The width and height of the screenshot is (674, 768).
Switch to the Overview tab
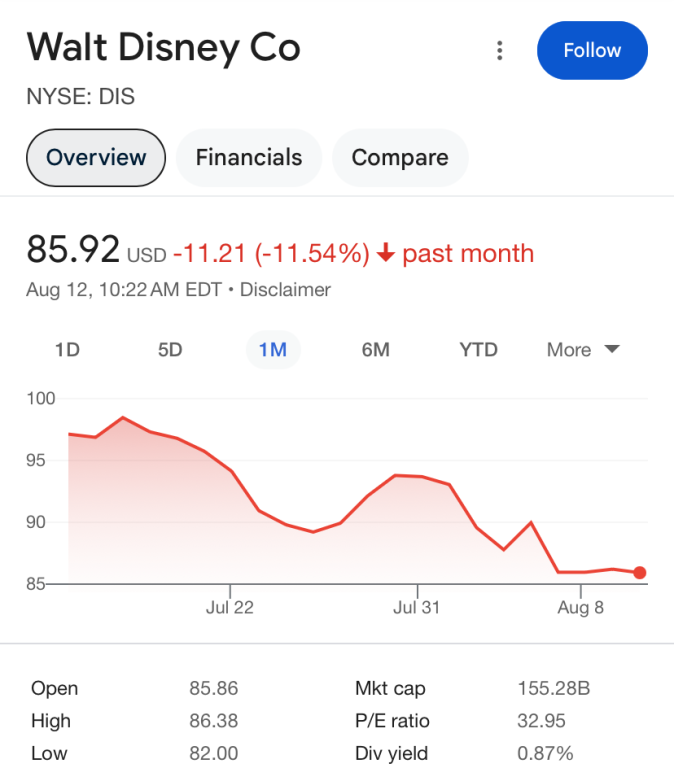coord(96,157)
